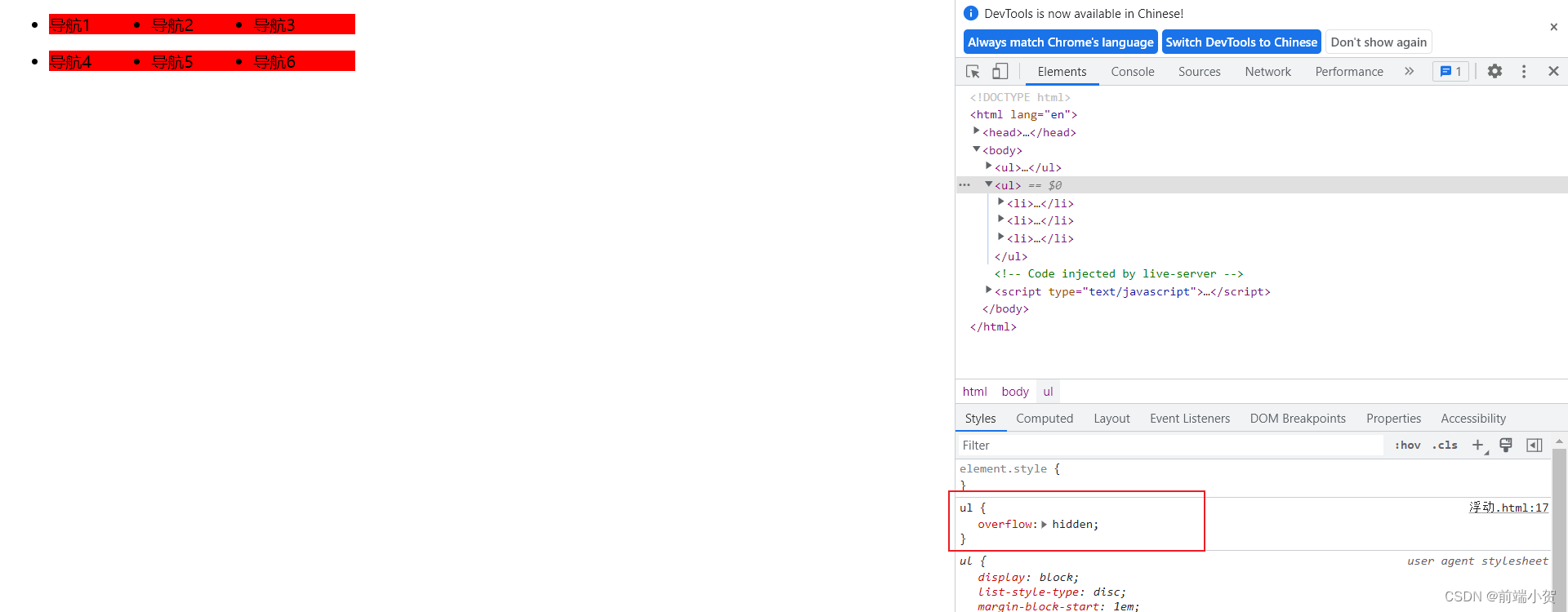This screenshot has width=1568, height=612.
Task: Click the body breadcrumb item
Action: click(x=1015, y=392)
